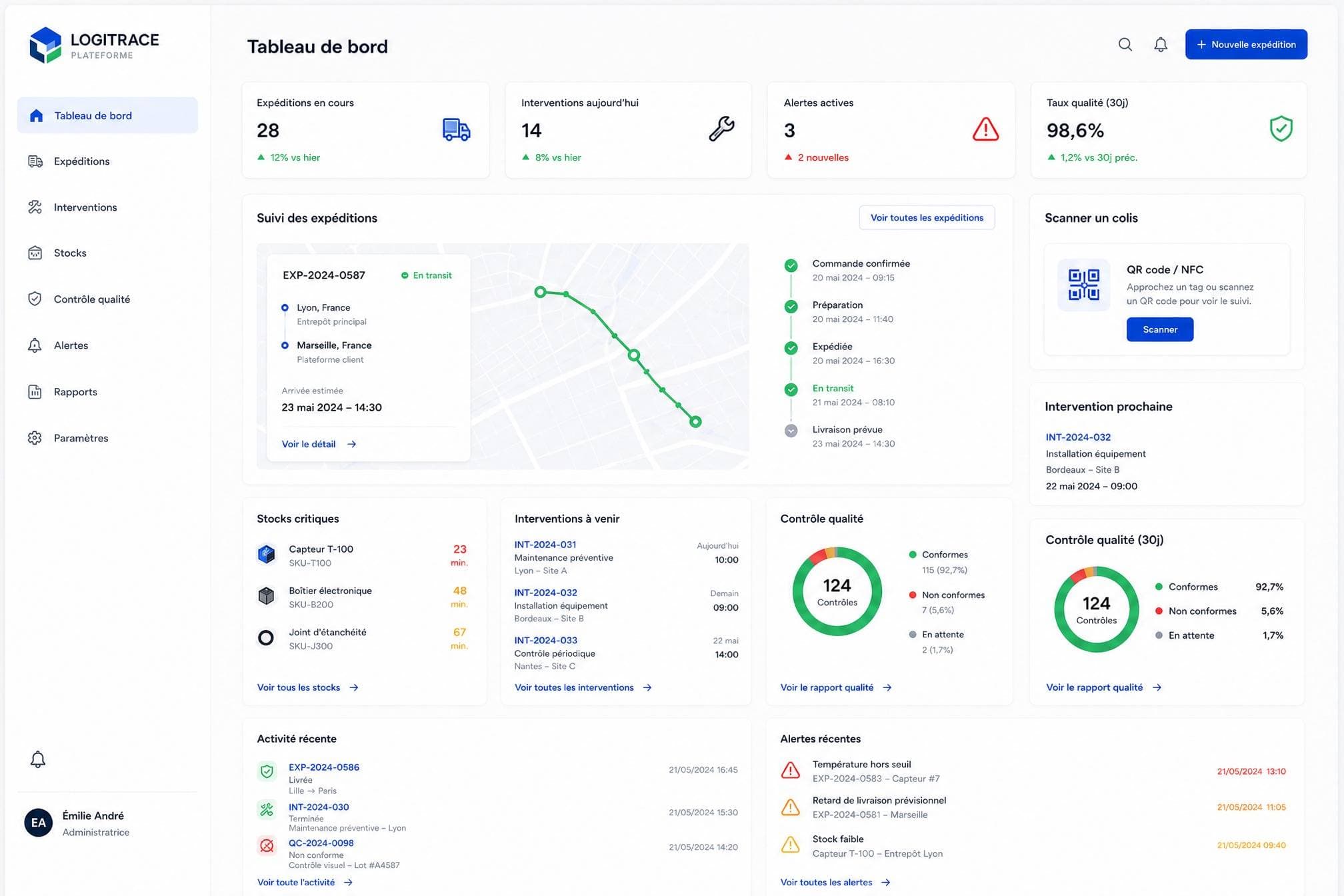Open Voir tous les stocks link
This screenshot has height=896, width=1344.
click(308, 687)
